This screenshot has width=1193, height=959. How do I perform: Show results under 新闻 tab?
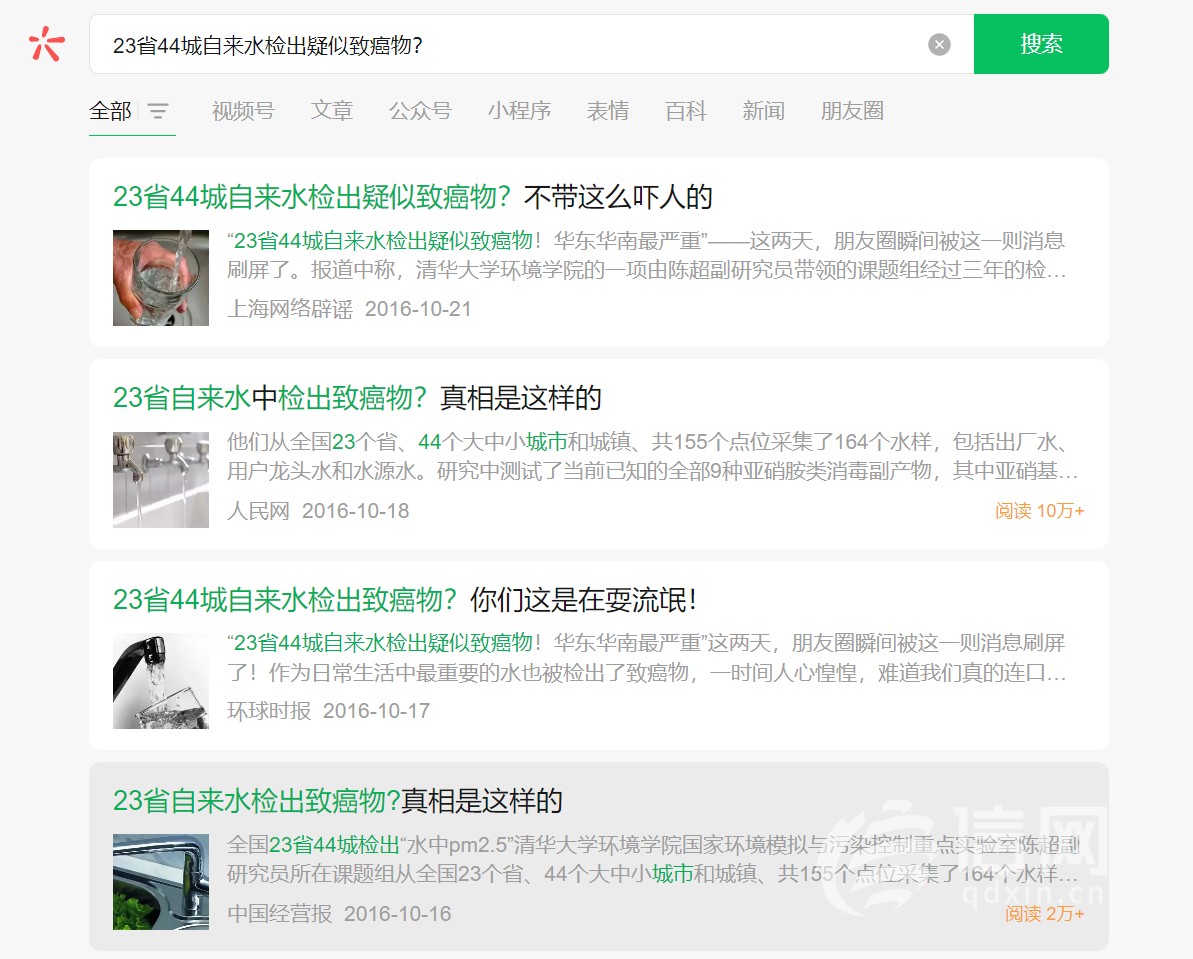click(764, 111)
